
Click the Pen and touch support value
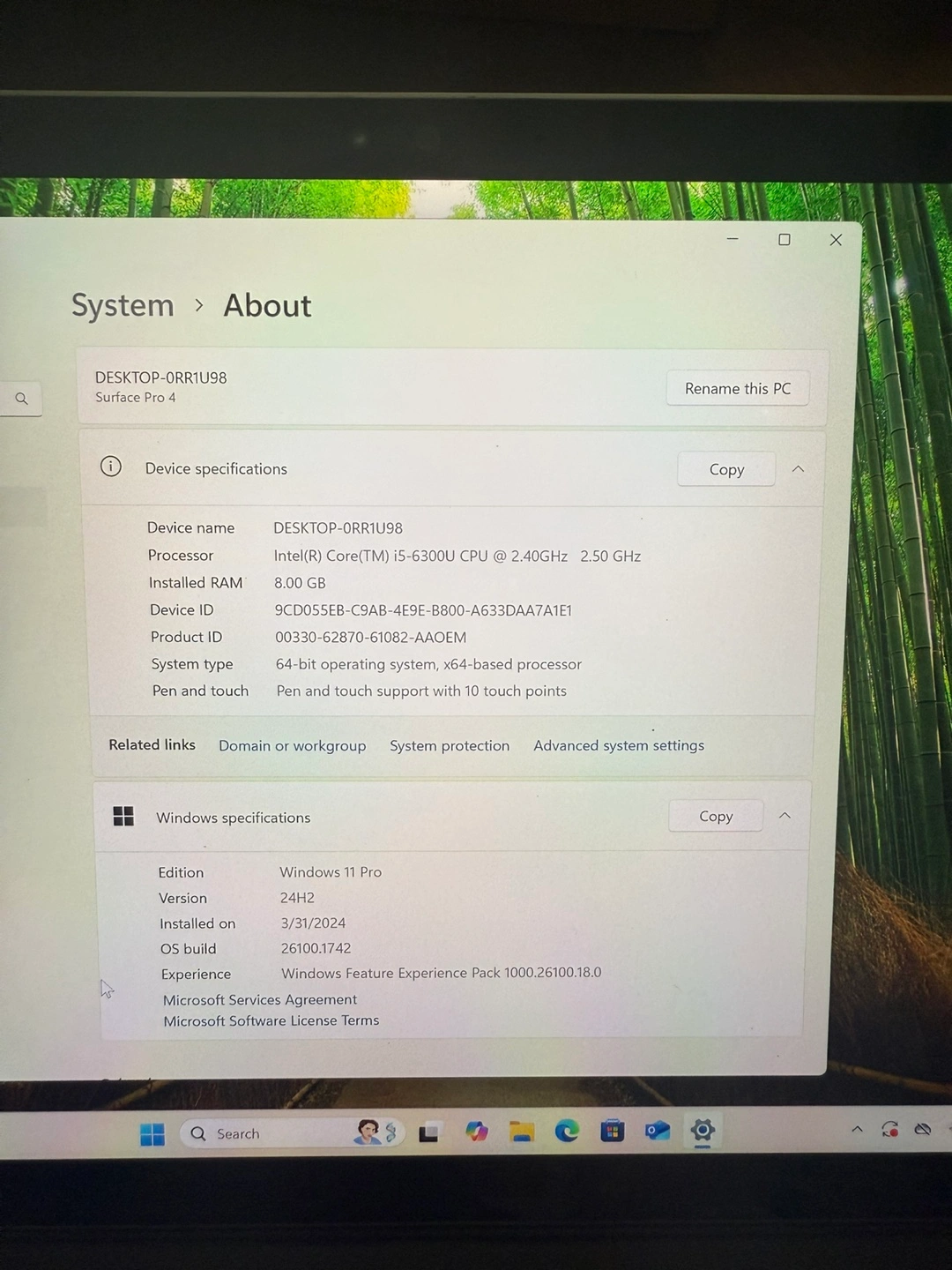tap(421, 691)
